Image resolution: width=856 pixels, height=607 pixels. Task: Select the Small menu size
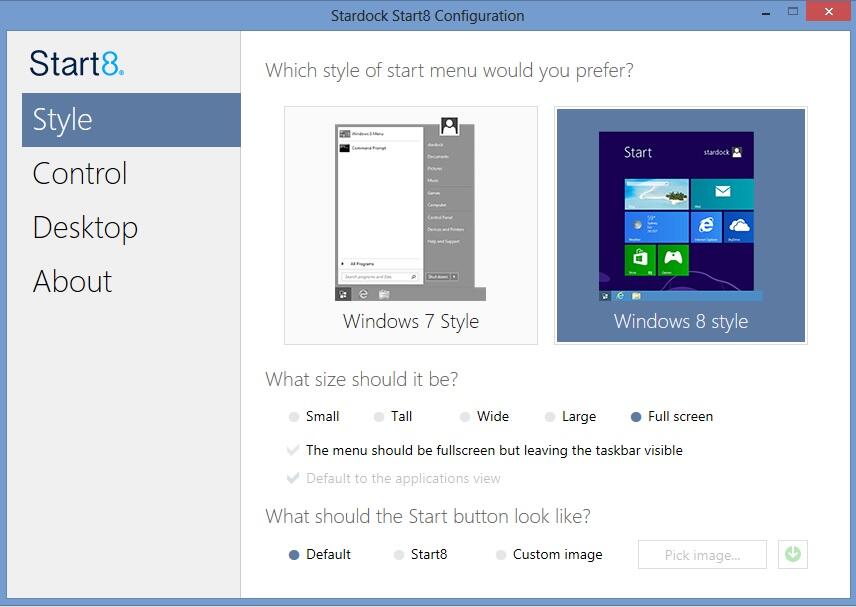click(x=294, y=416)
